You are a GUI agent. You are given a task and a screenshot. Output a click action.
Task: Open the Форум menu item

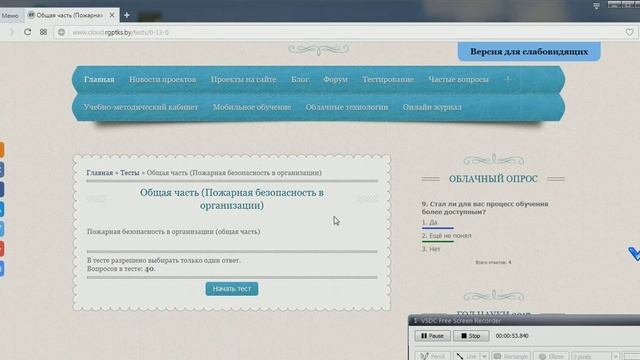(x=336, y=79)
